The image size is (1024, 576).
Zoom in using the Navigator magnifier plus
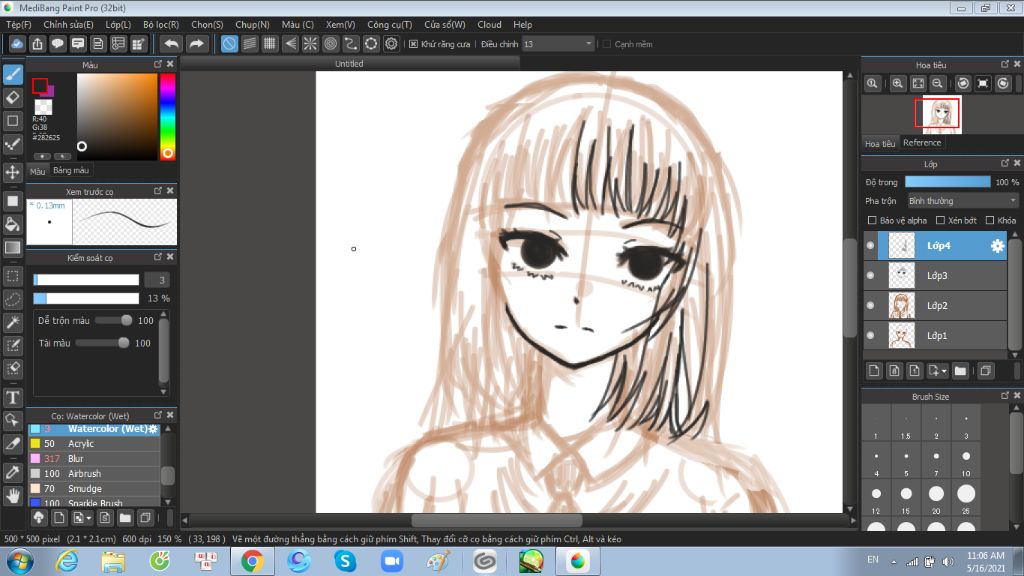tap(897, 84)
